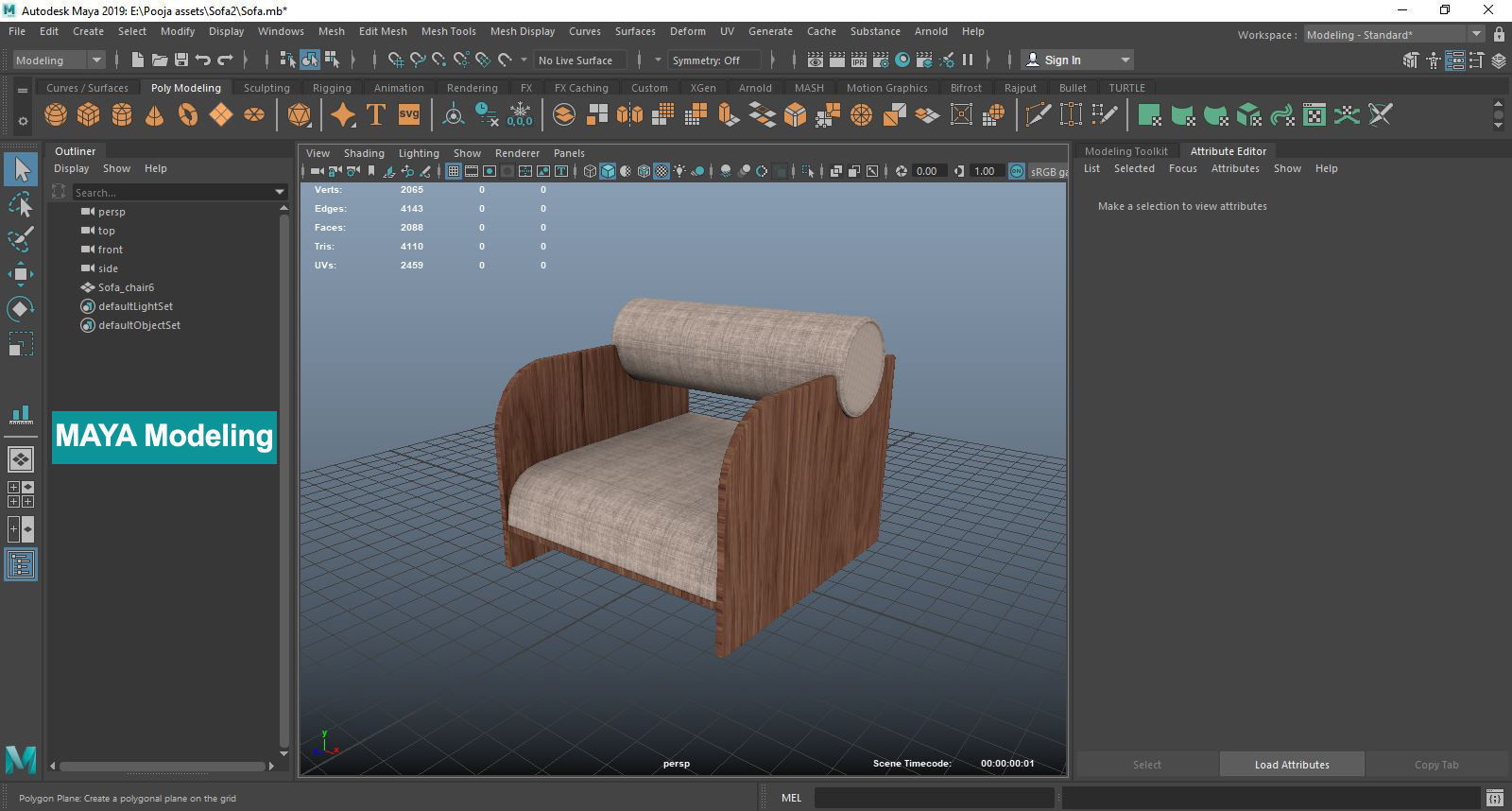This screenshot has width=1512, height=811.
Task: Open the Render Settings icon
Action: pyautogui.click(x=881, y=60)
